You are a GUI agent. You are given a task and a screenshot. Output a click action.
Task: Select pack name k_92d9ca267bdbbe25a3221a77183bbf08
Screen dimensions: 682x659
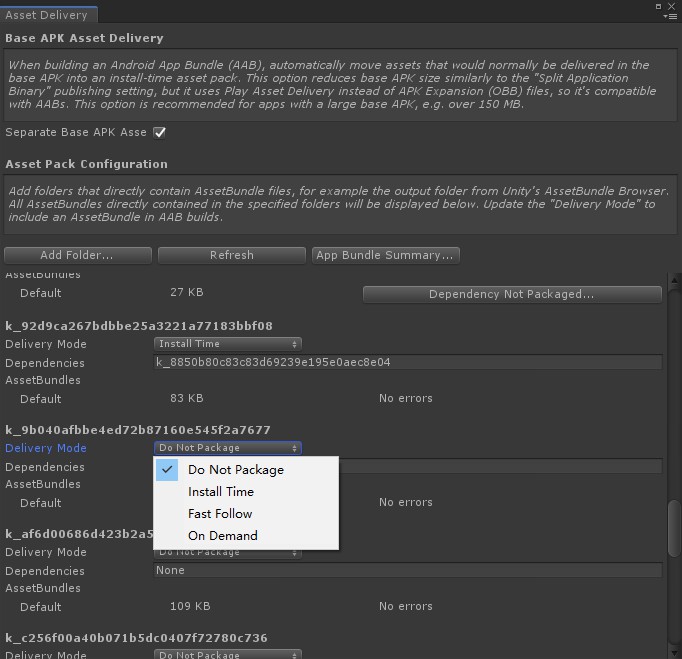(139, 326)
